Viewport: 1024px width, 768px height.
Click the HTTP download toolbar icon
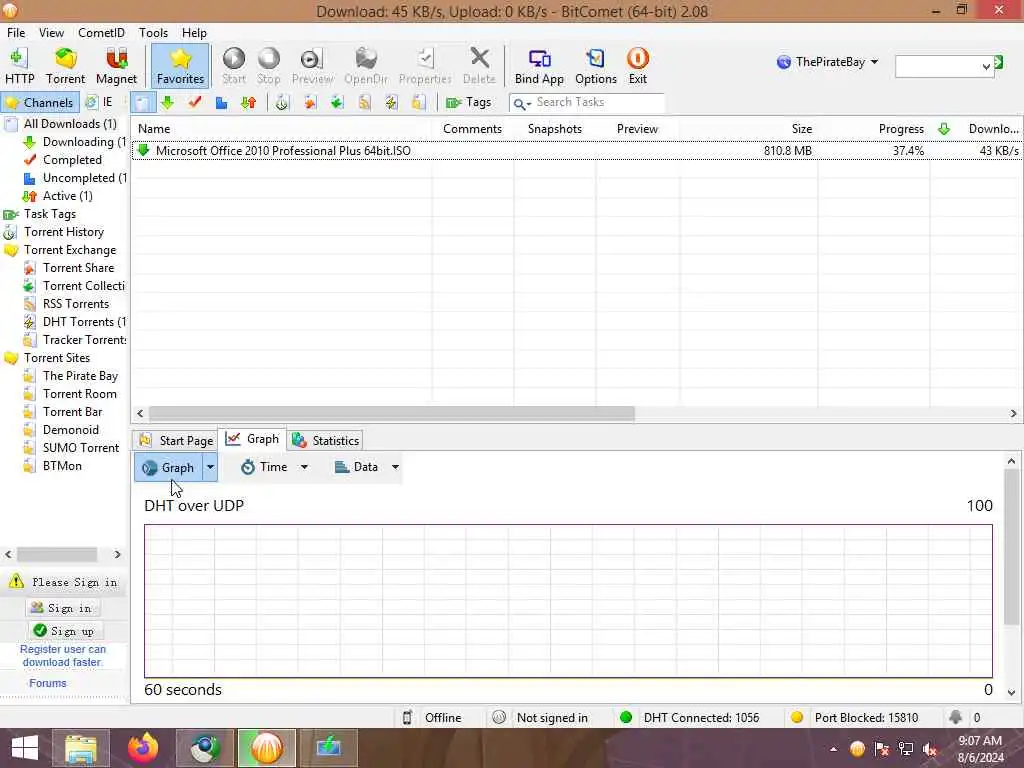[x=20, y=66]
